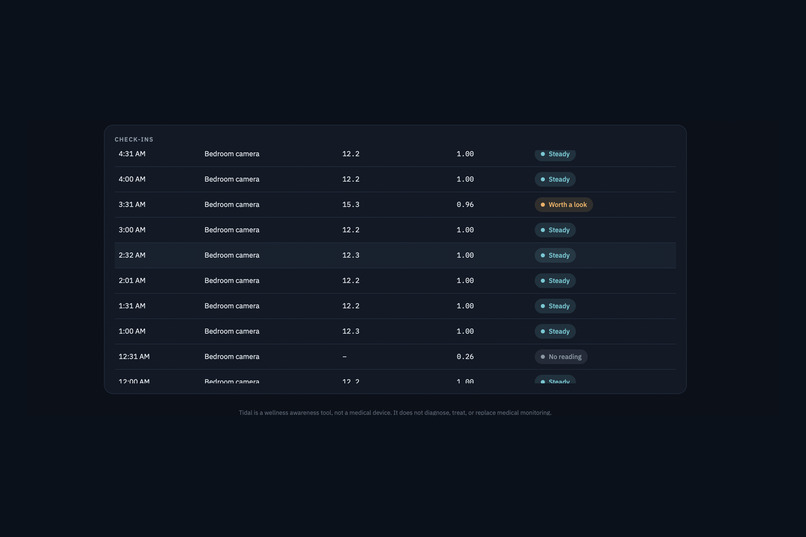Select the 3:00 AM time cell
Viewport: 806px width, 537px height.
click(132, 230)
